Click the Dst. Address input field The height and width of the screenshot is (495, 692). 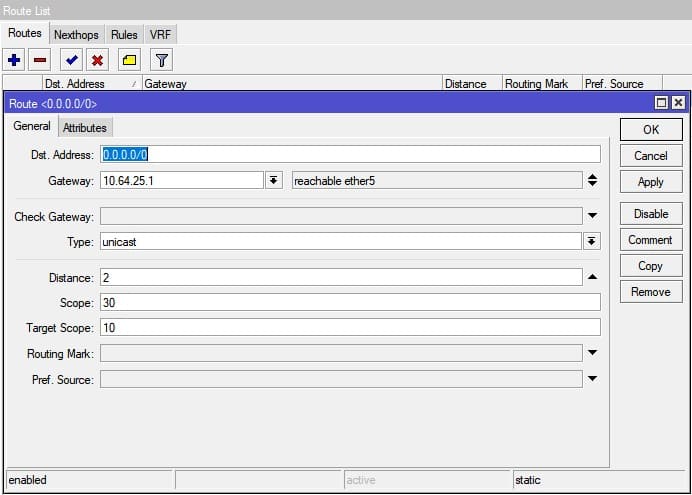coord(350,154)
